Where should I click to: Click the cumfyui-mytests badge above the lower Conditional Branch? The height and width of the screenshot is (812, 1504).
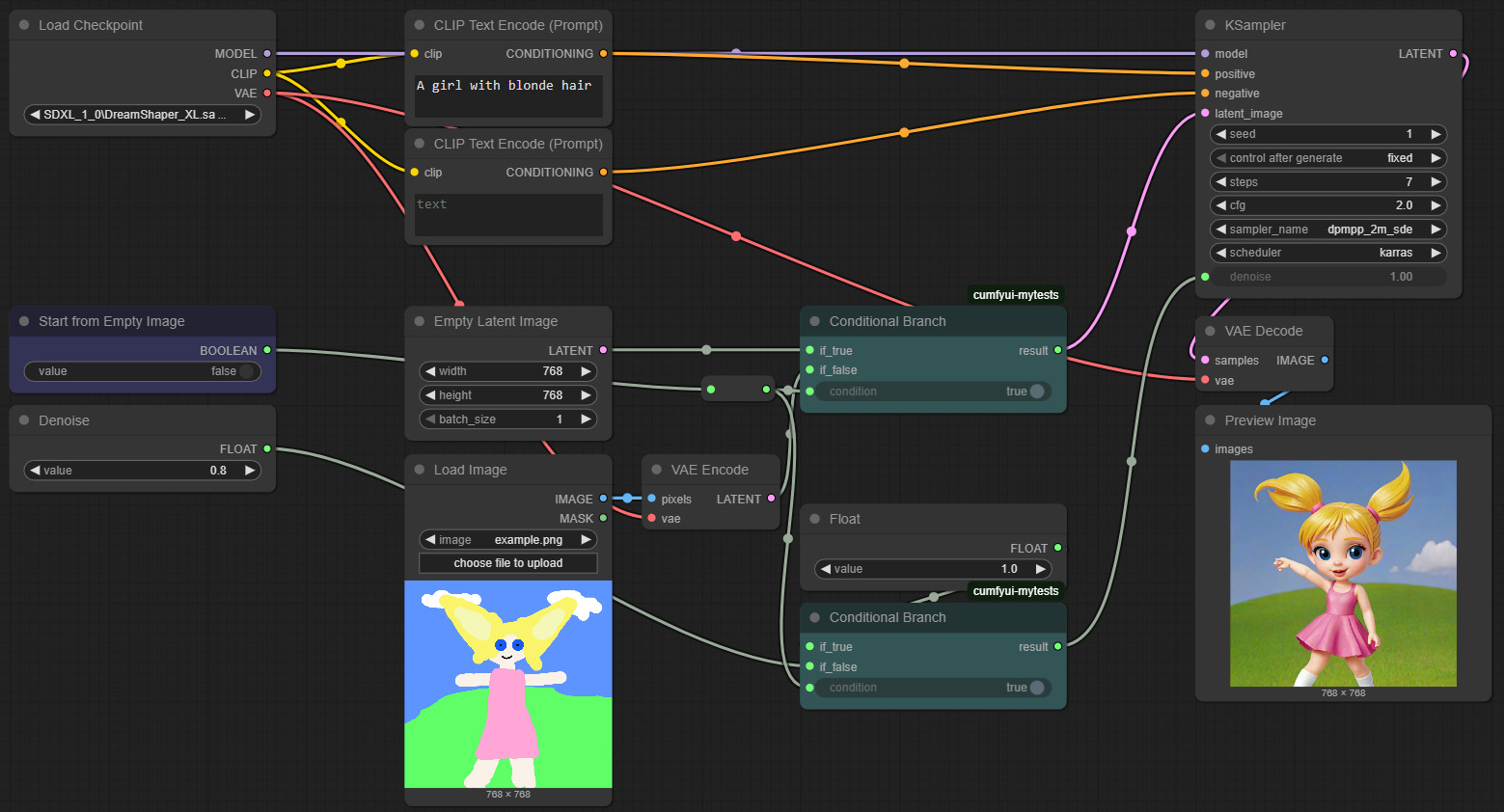[1016, 591]
